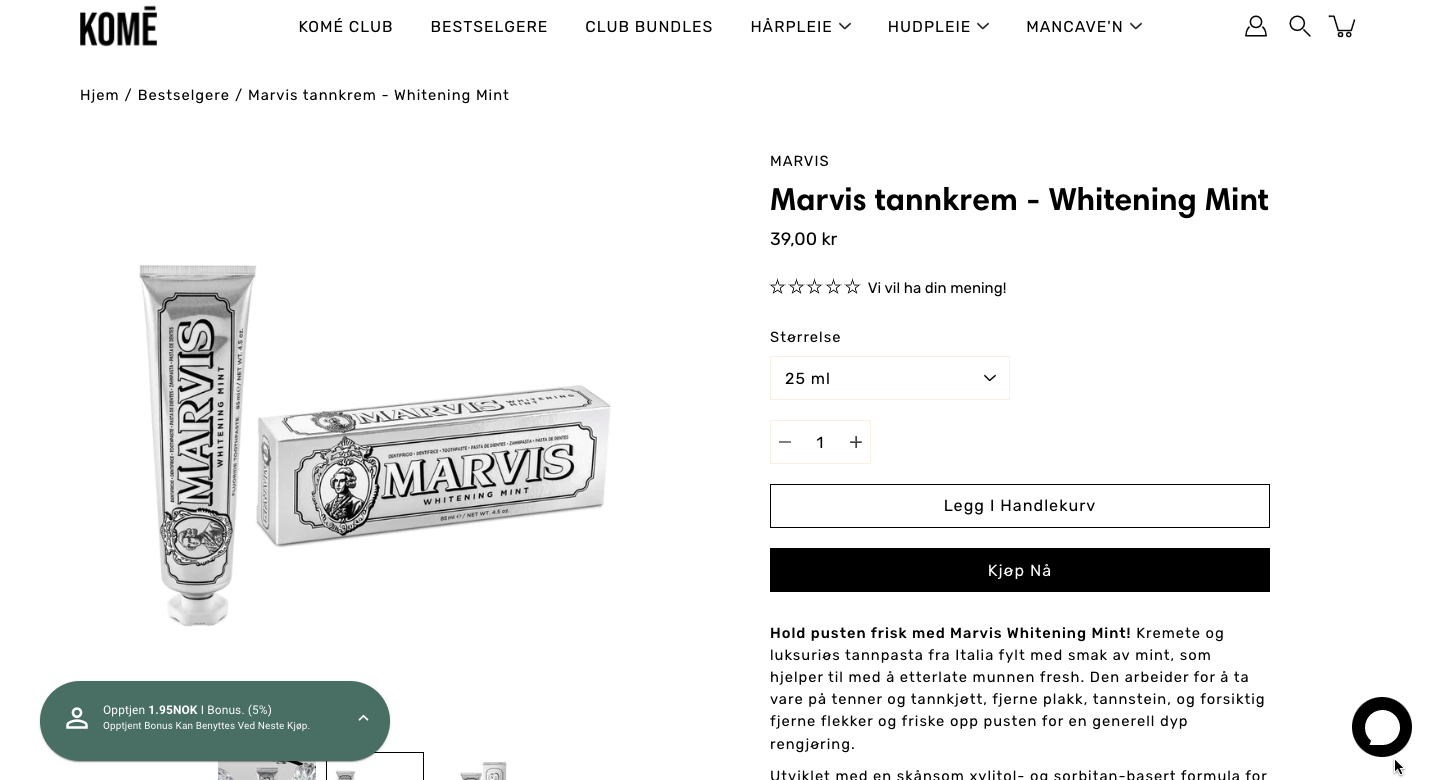Open the account profile icon
The height and width of the screenshot is (780, 1439).
[1256, 26]
